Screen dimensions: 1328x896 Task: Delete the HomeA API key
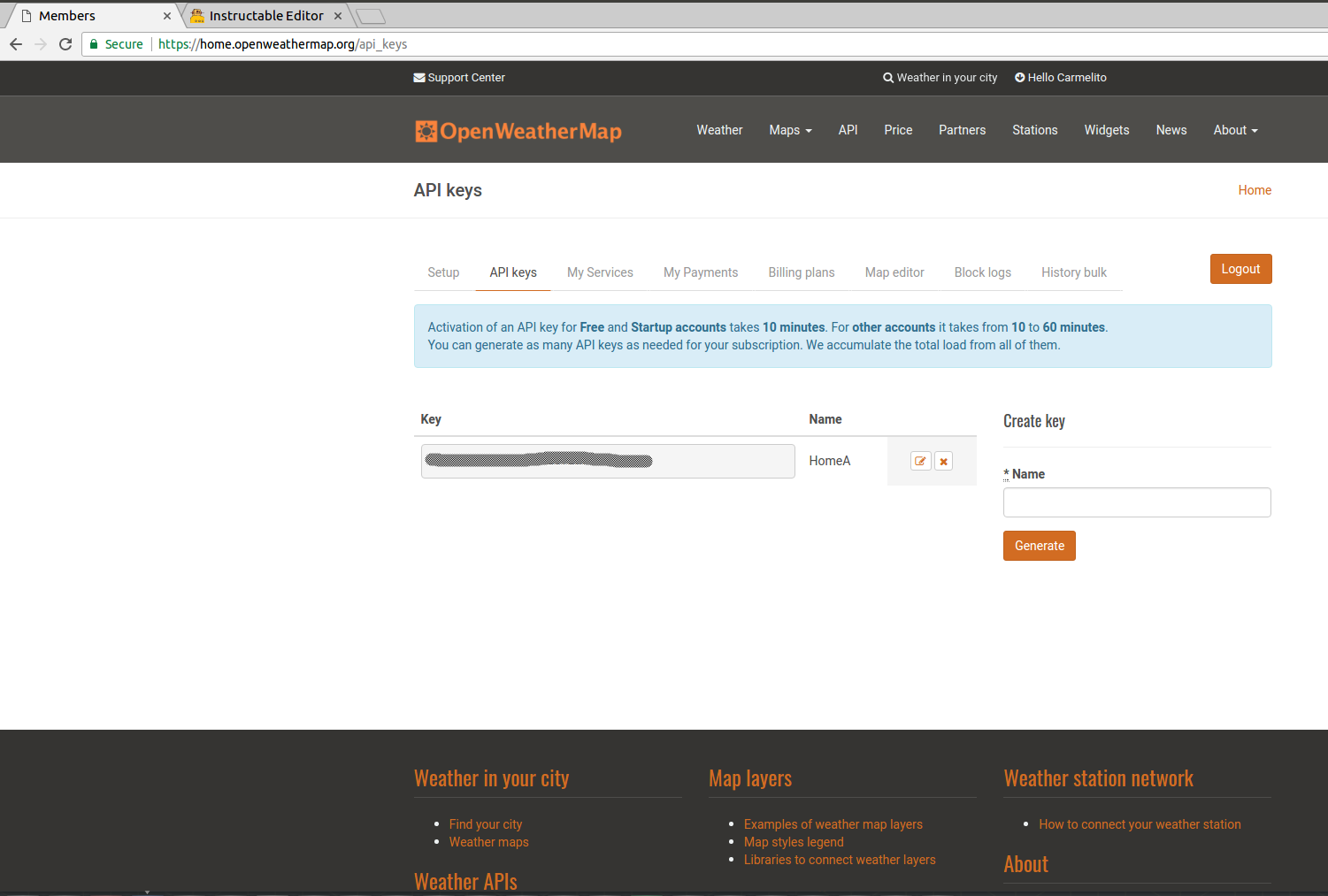[x=944, y=461]
